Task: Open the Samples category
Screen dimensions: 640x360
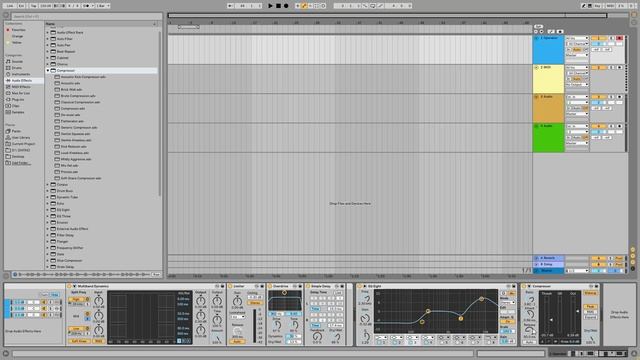Action: pyautogui.click(x=18, y=112)
